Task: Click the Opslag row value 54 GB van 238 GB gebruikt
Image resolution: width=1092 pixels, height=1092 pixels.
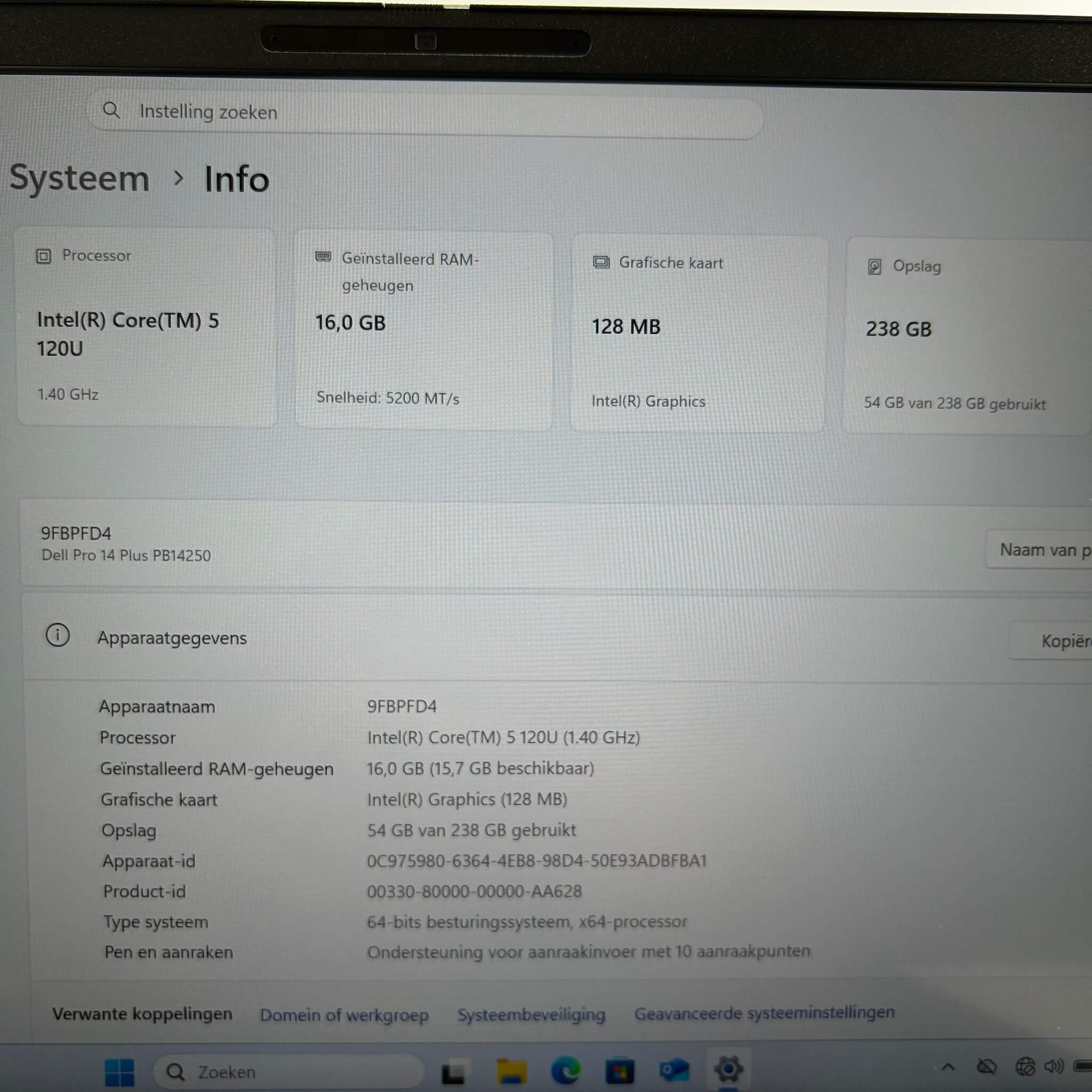Action: 471,830
